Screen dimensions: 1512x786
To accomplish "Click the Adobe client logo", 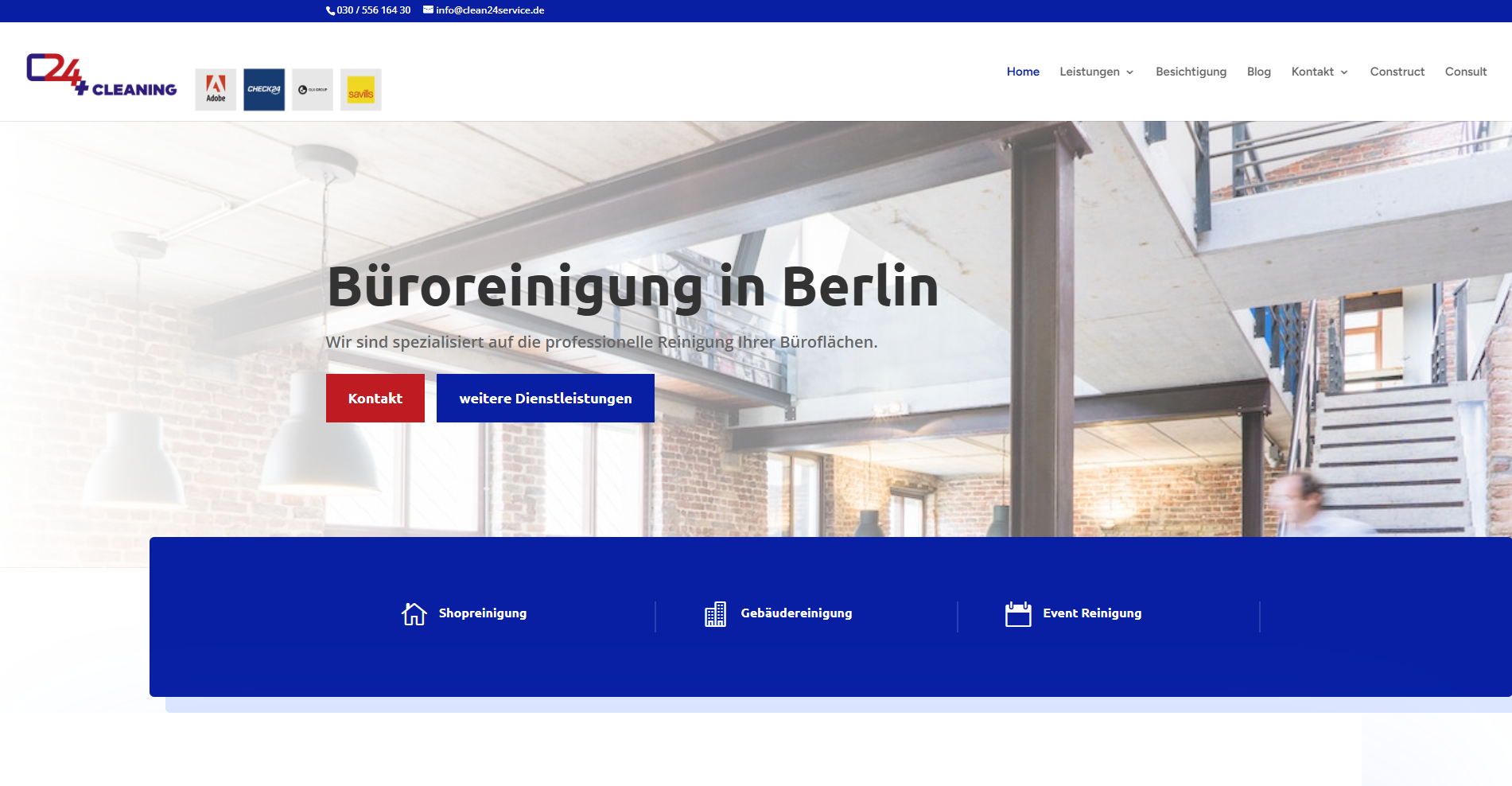I will pos(216,90).
